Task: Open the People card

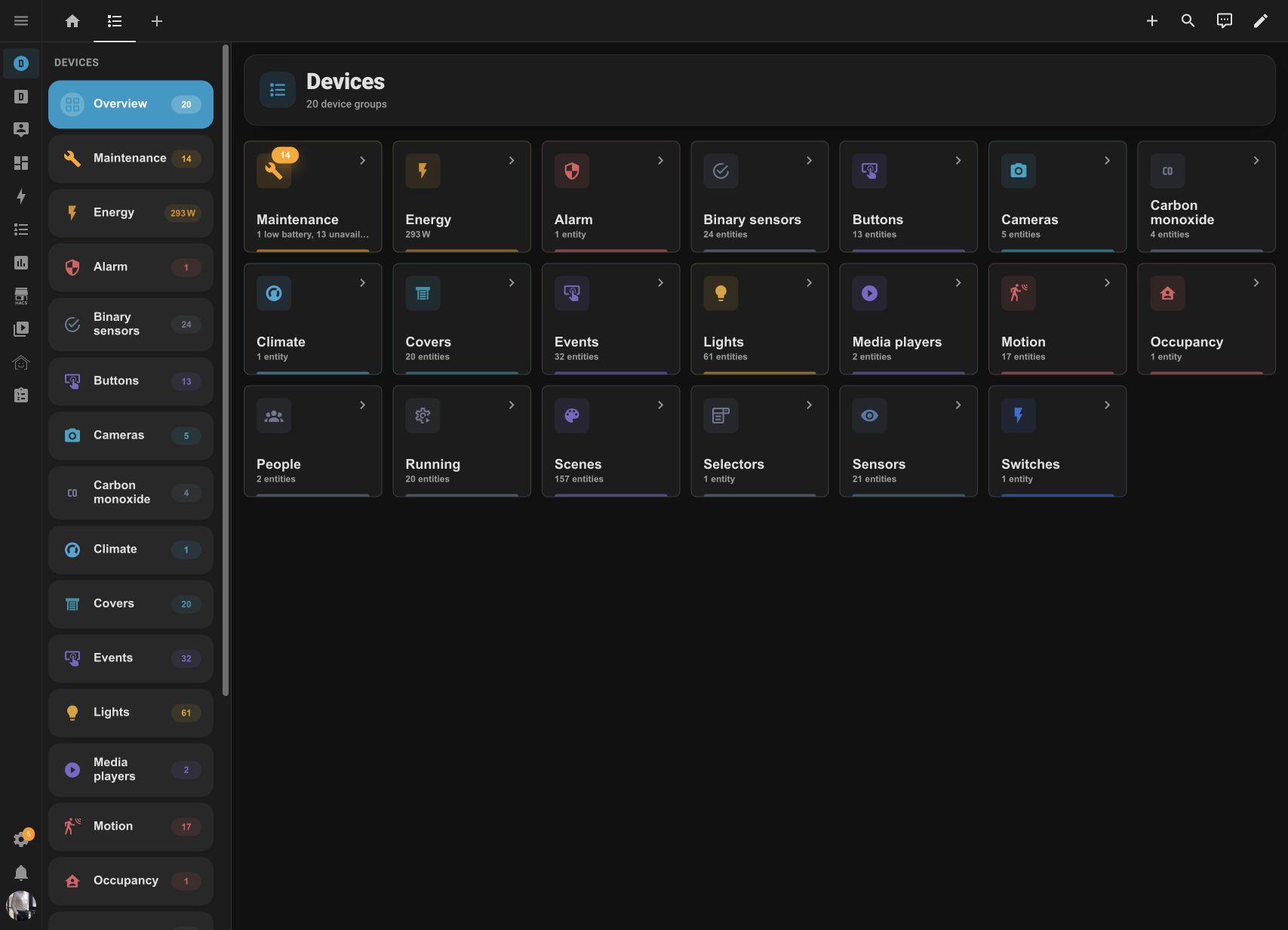Action: [312, 441]
